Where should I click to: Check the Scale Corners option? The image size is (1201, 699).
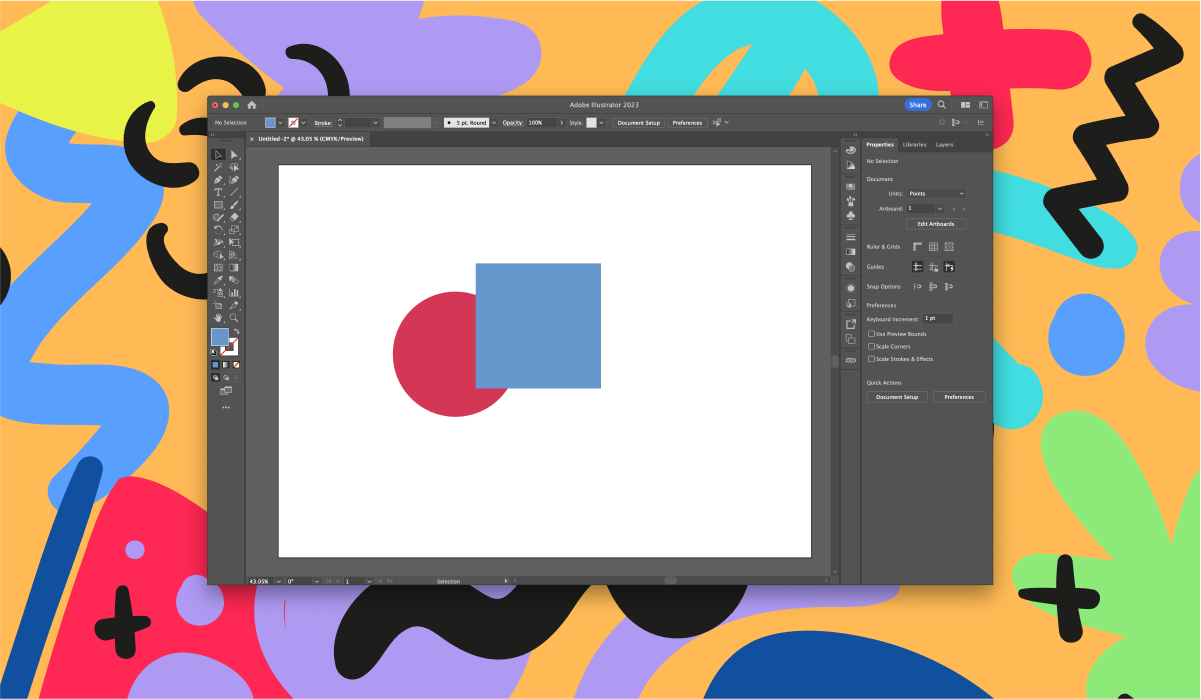point(872,346)
